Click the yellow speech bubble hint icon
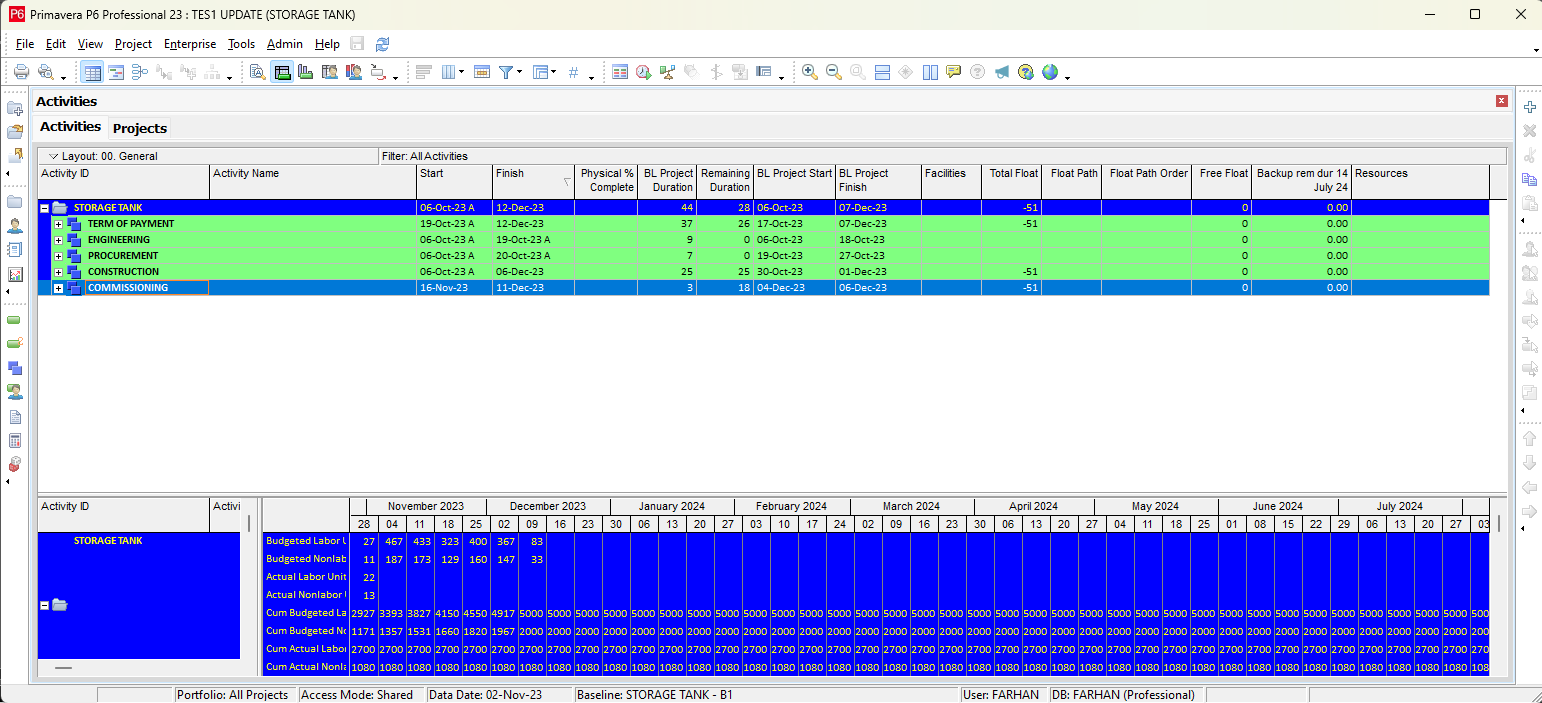1542x703 pixels. point(953,72)
